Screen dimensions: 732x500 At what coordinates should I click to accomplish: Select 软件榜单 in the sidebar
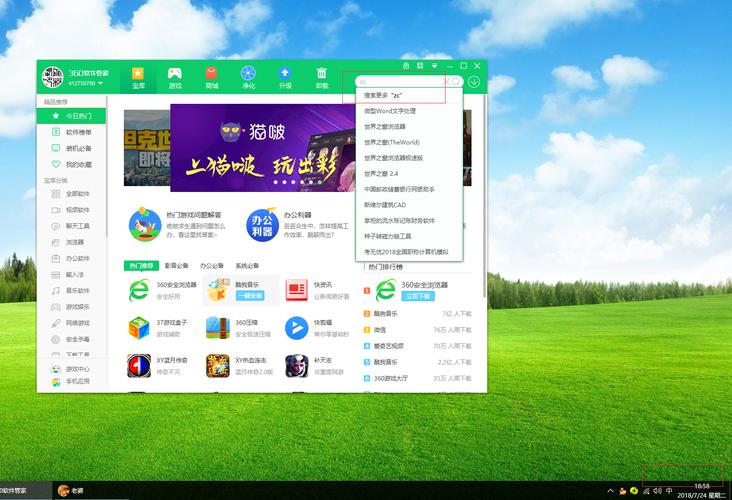click(78, 132)
